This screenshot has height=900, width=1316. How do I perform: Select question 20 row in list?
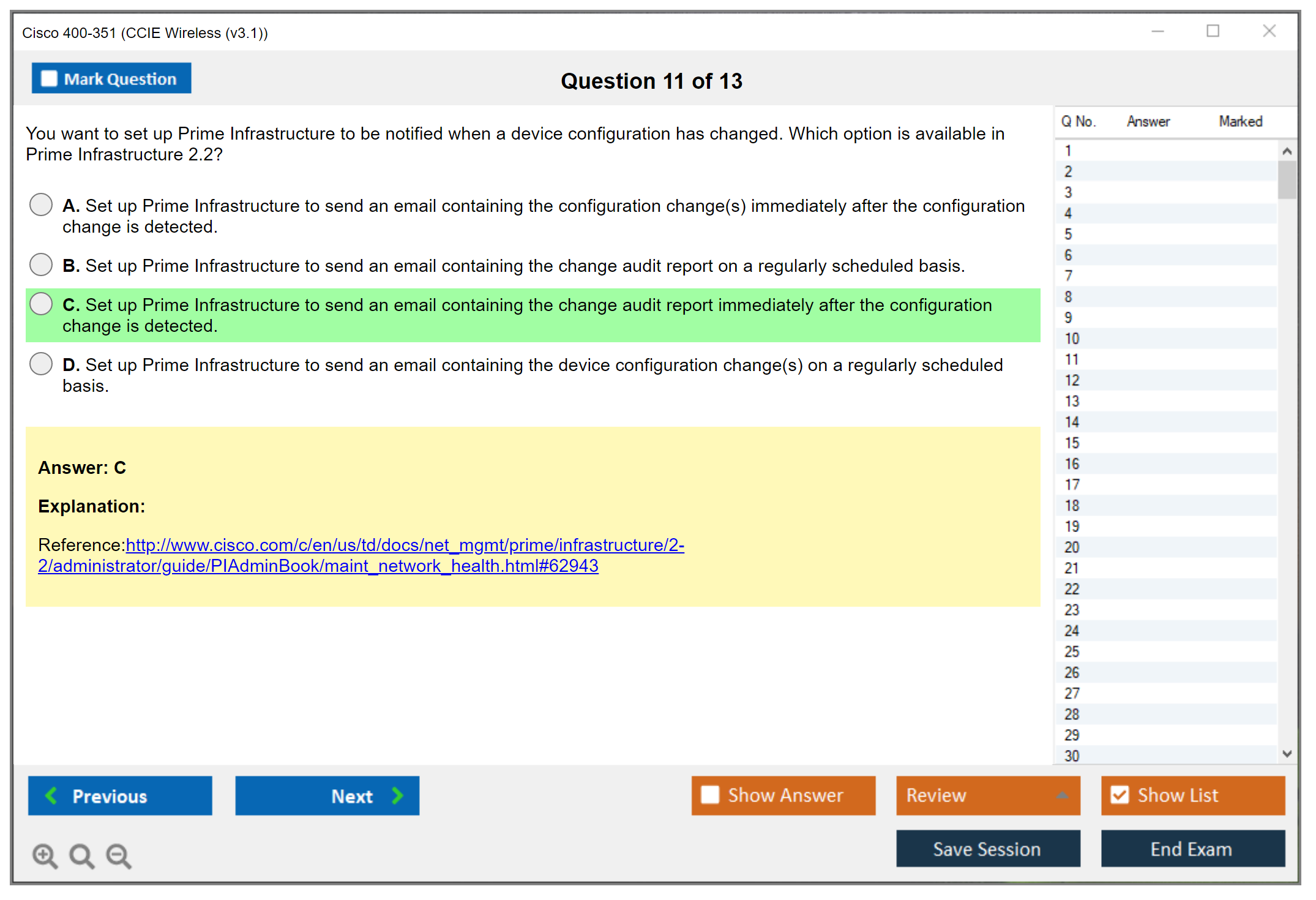tap(1072, 547)
